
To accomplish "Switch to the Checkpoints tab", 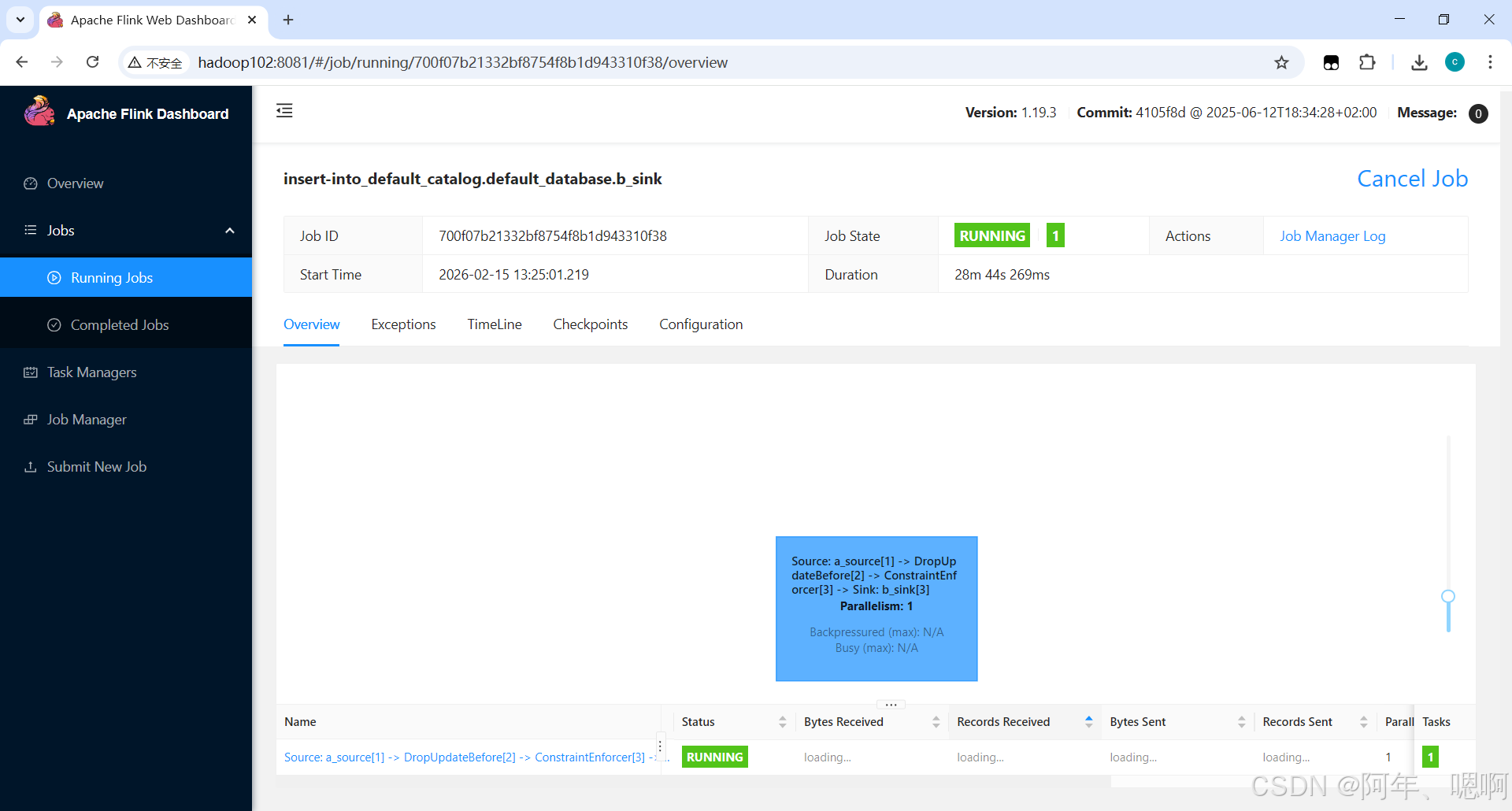I will [591, 324].
